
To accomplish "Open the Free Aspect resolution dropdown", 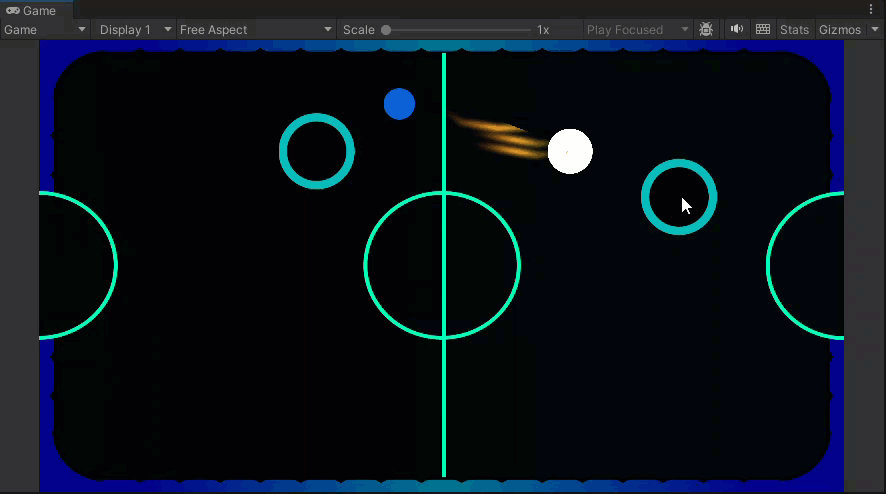I will pyautogui.click(x=255, y=29).
